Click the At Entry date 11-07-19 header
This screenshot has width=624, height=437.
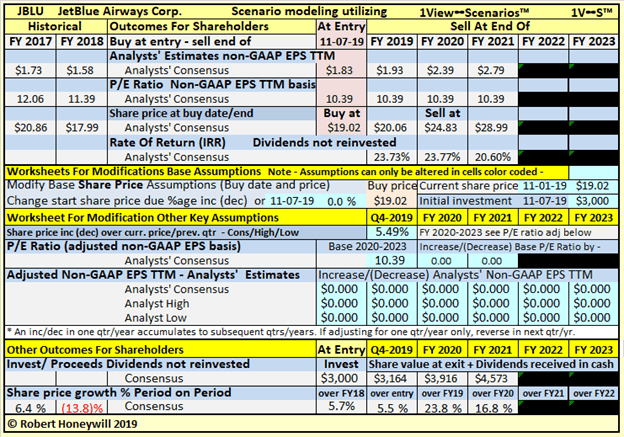point(342,42)
